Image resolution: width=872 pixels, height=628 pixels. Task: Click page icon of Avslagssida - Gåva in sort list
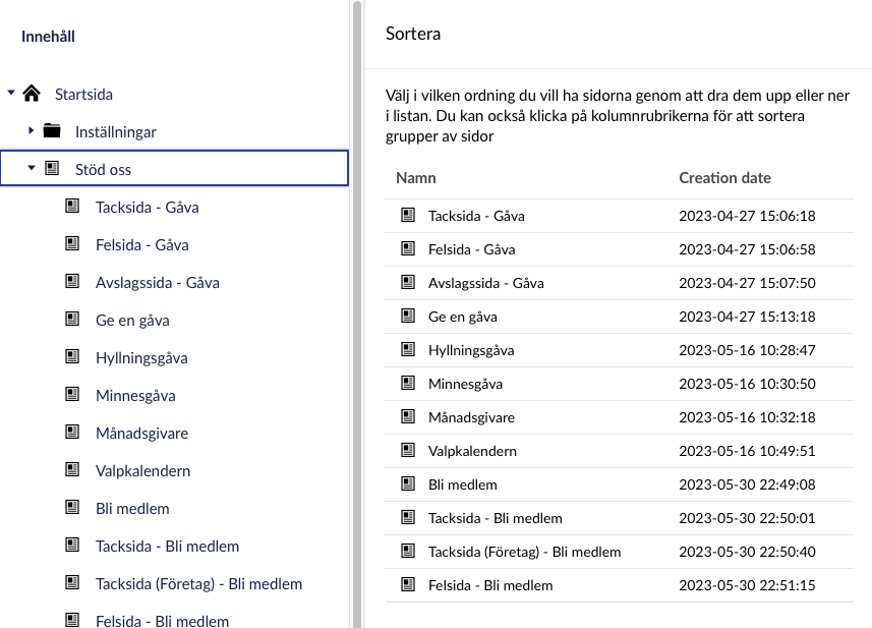pyautogui.click(x=408, y=283)
